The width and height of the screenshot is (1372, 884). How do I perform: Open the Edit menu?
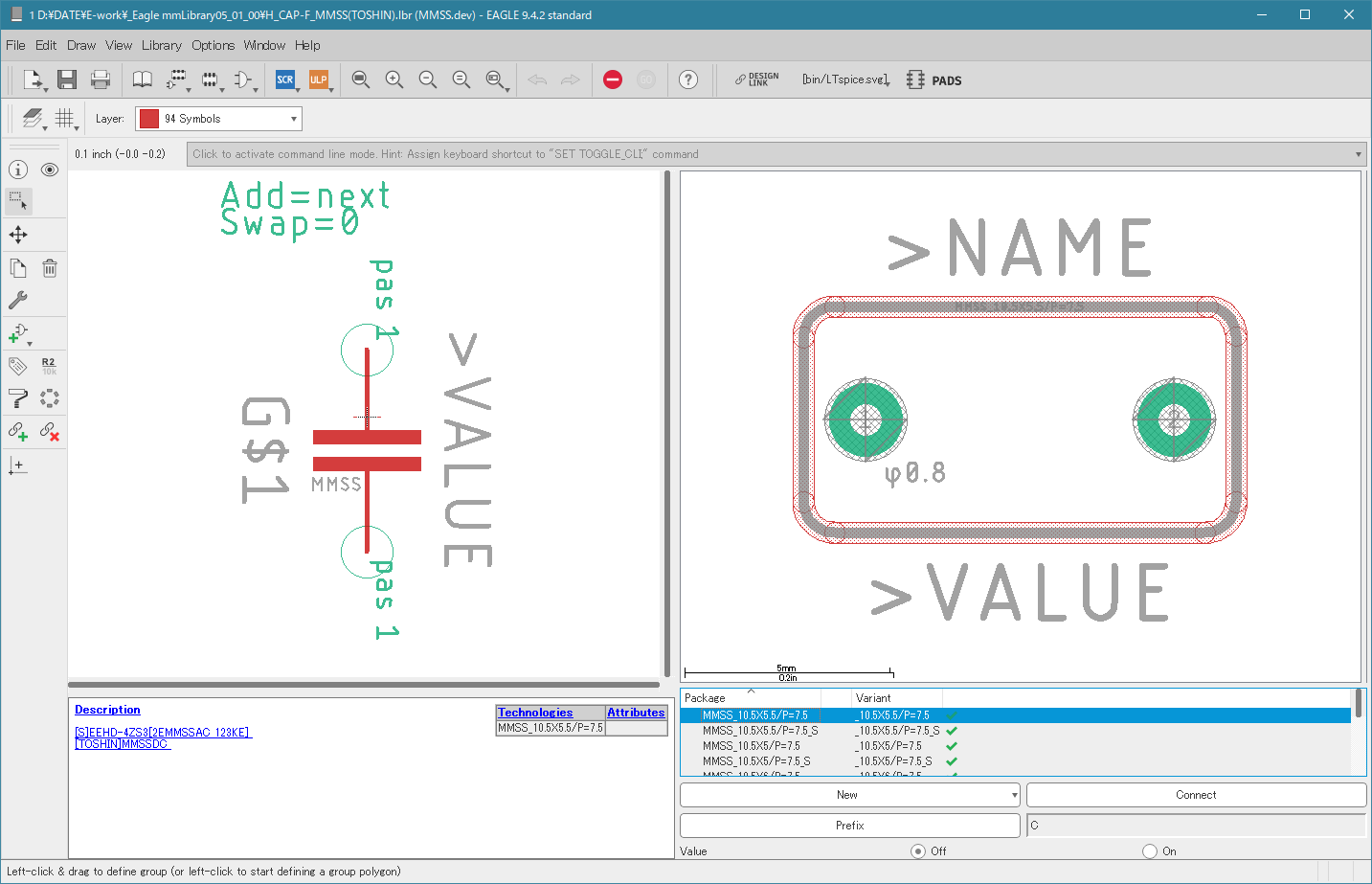[x=46, y=45]
